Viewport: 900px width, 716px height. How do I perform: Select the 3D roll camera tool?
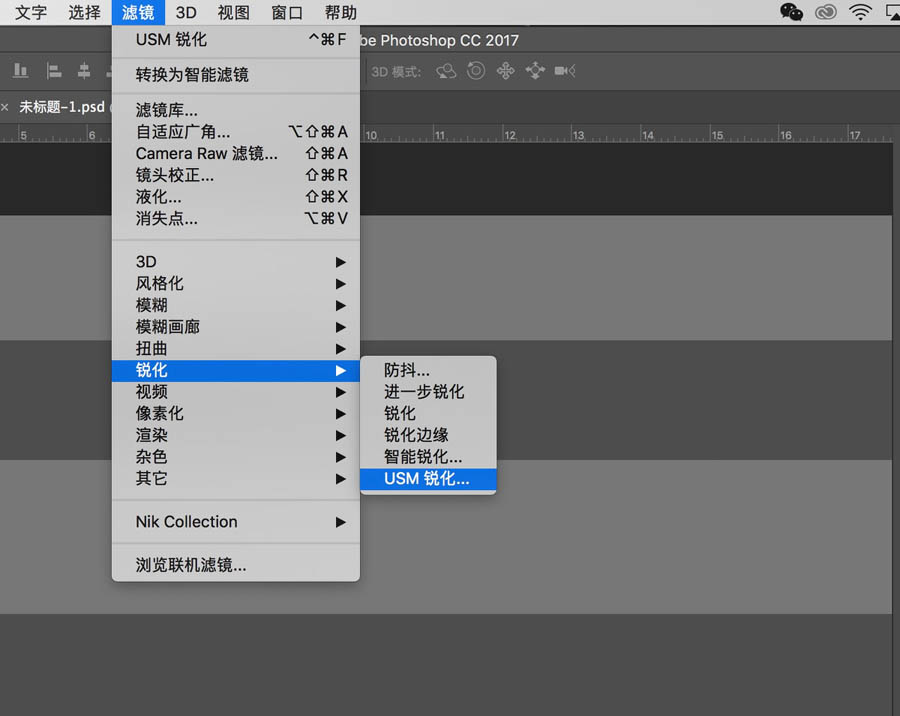click(476, 71)
